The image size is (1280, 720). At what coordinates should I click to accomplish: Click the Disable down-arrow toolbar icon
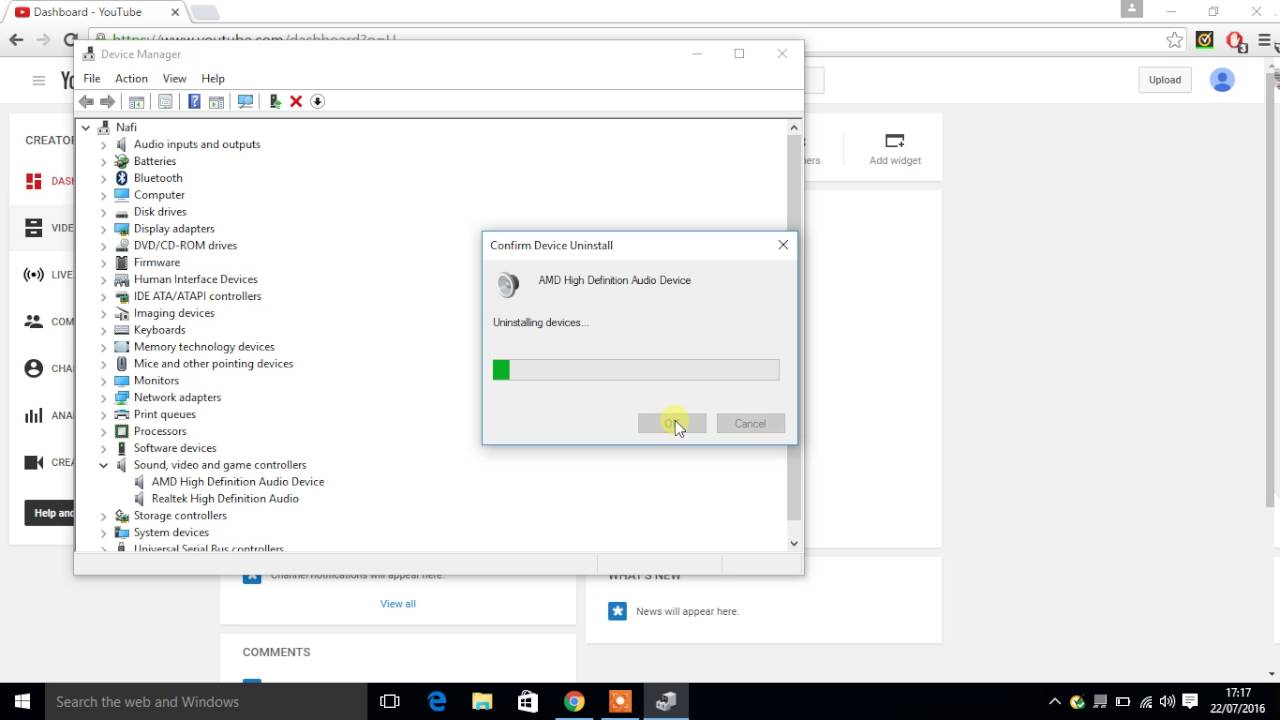317,101
